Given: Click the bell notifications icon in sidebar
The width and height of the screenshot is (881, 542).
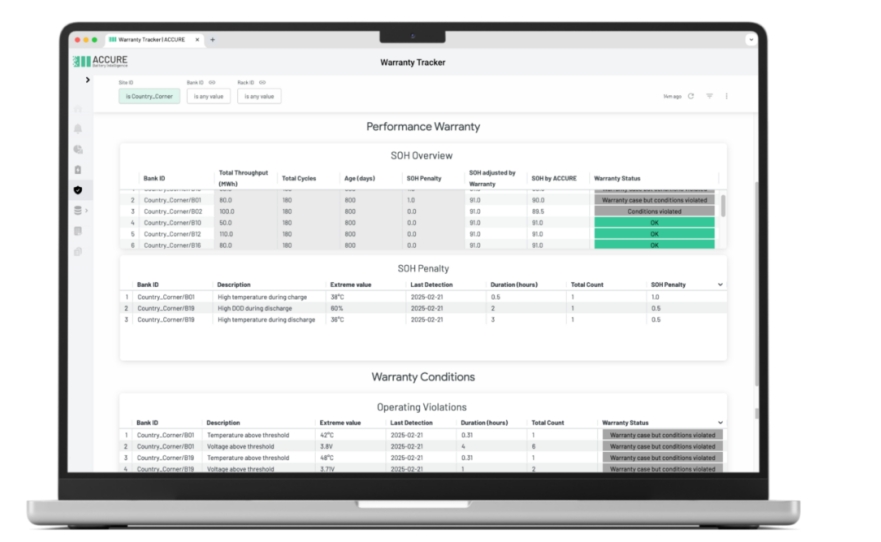Looking at the screenshot, I should 78,128.
